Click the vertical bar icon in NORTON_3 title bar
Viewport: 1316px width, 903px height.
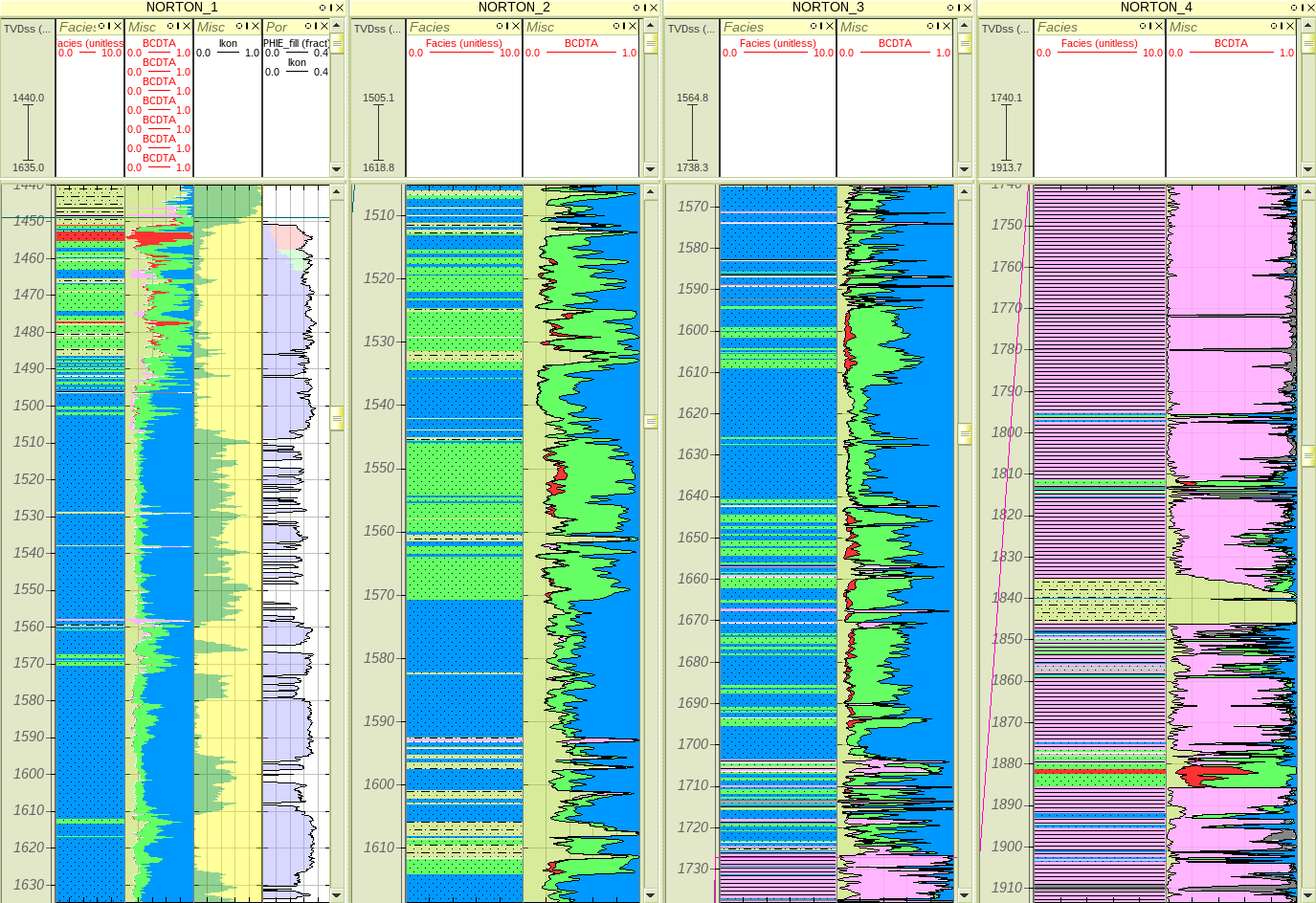(958, 8)
